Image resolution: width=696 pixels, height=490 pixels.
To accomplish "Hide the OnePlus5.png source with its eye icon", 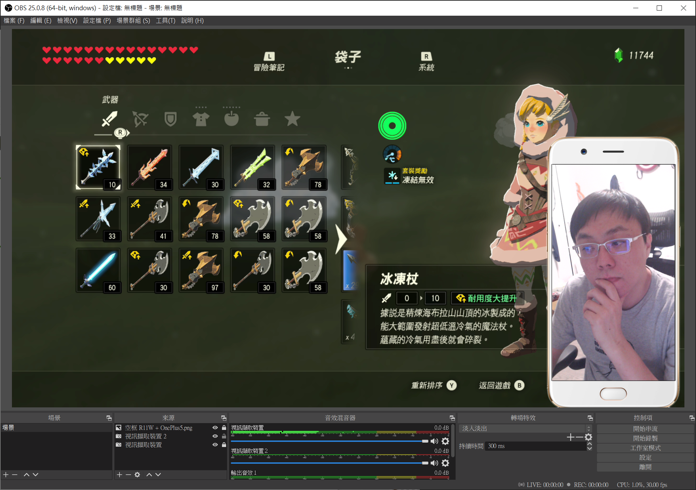I will [x=214, y=428].
